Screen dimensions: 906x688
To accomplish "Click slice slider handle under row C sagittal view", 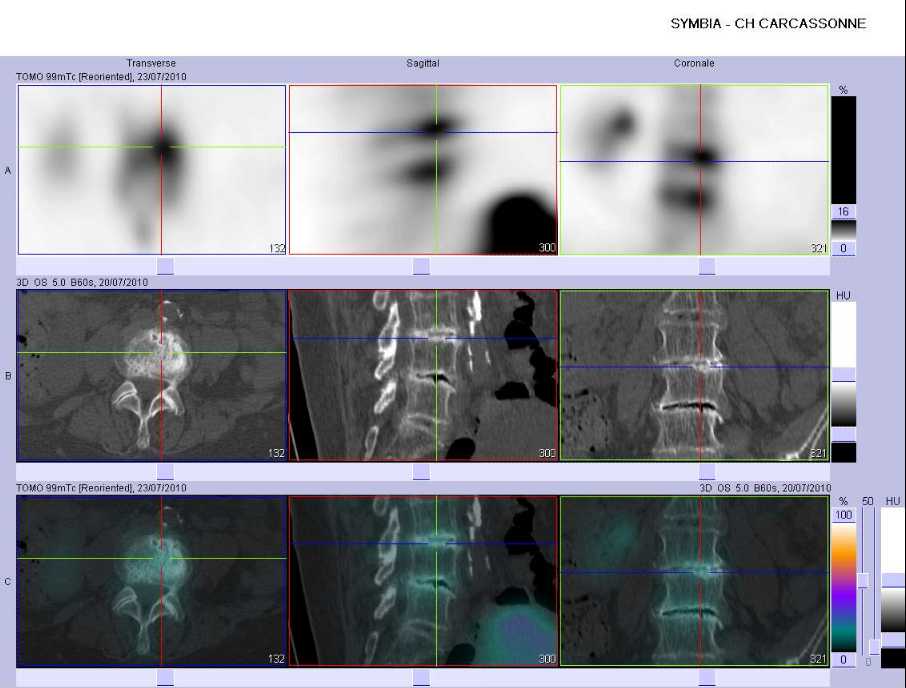I will (x=421, y=678).
